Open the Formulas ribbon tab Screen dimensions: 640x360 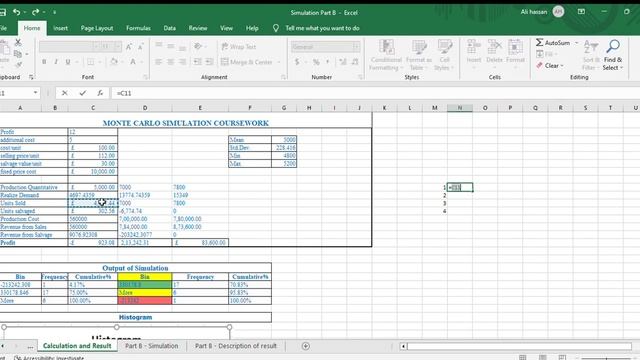click(x=138, y=28)
